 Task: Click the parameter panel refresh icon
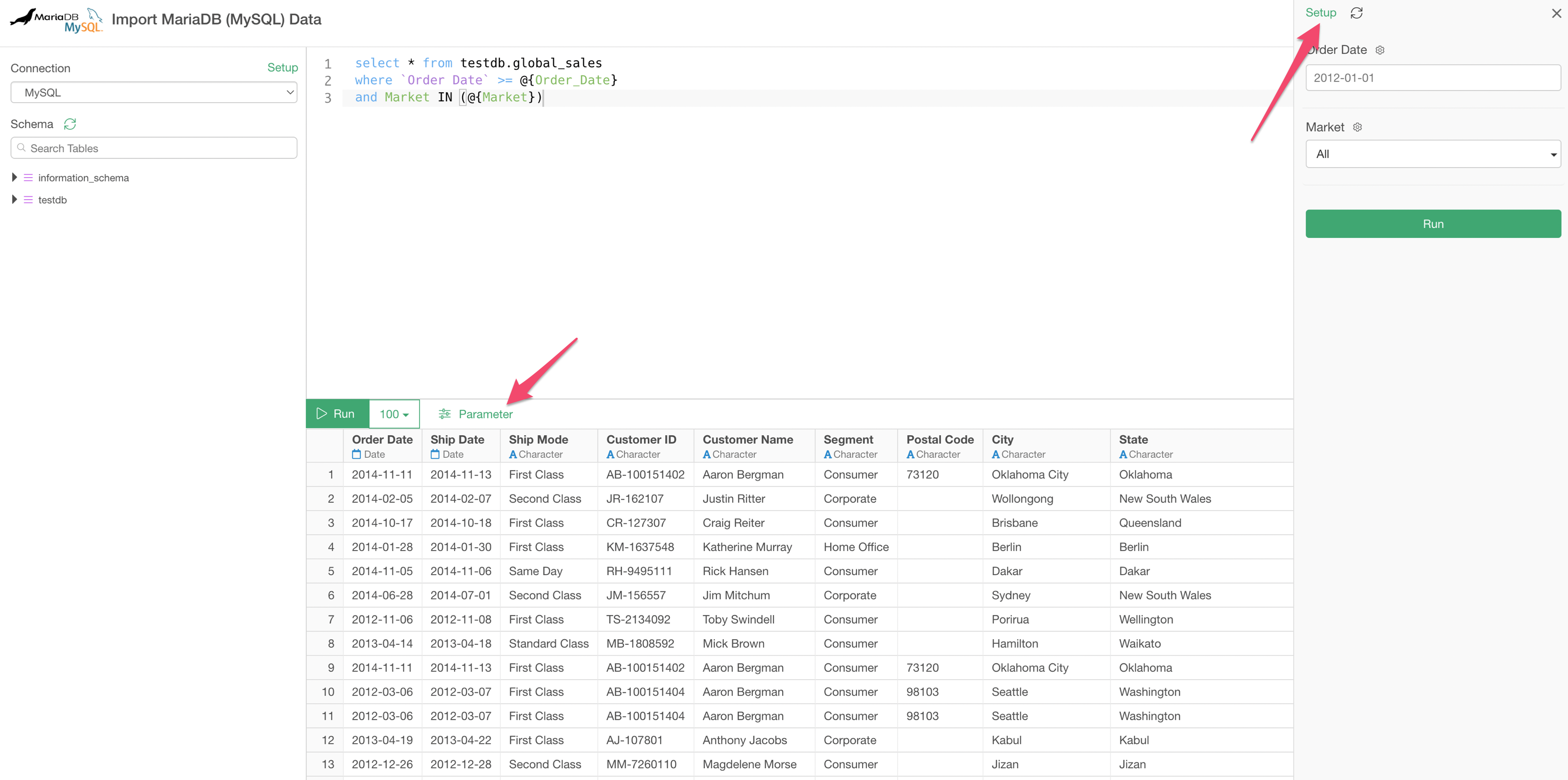click(1356, 13)
